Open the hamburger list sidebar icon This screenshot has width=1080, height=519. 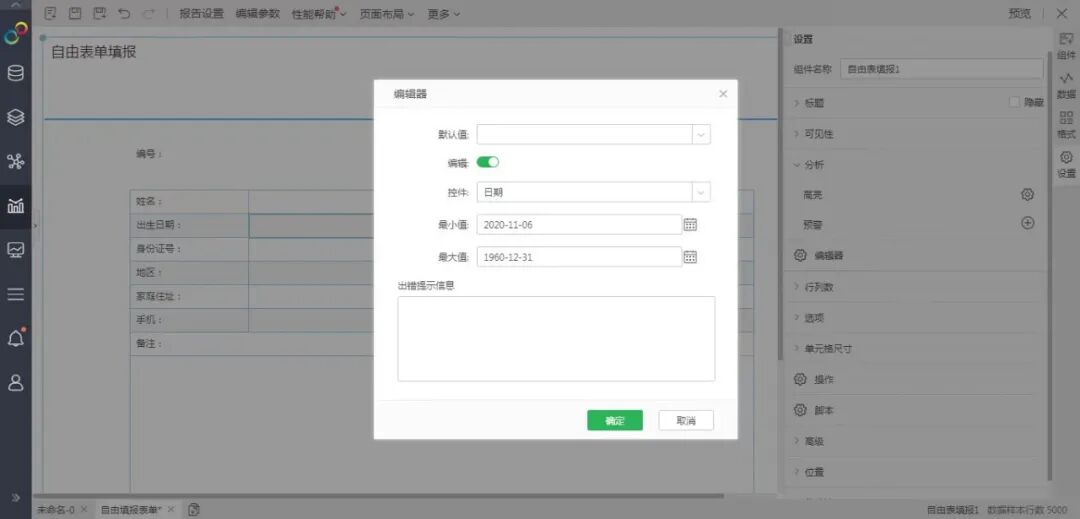click(15, 294)
